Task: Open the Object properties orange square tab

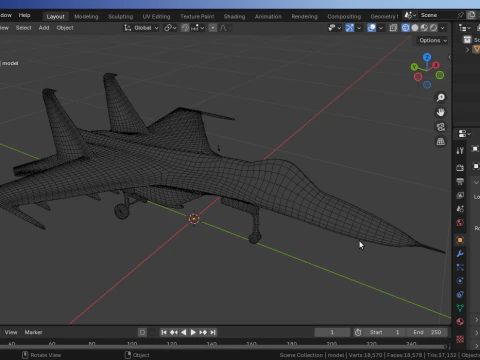Action: [460, 240]
